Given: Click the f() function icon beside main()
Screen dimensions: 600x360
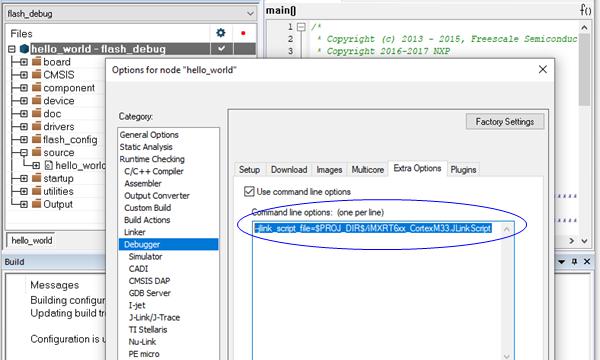Looking at the screenshot, I should (x=585, y=10).
